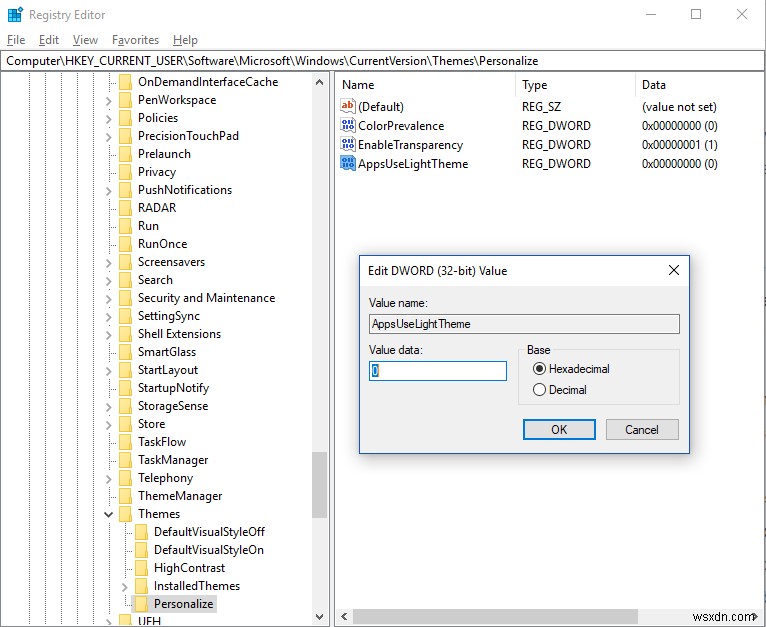
Task: Select the EnableTransparency DWORD icon
Action: (x=348, y=144)
